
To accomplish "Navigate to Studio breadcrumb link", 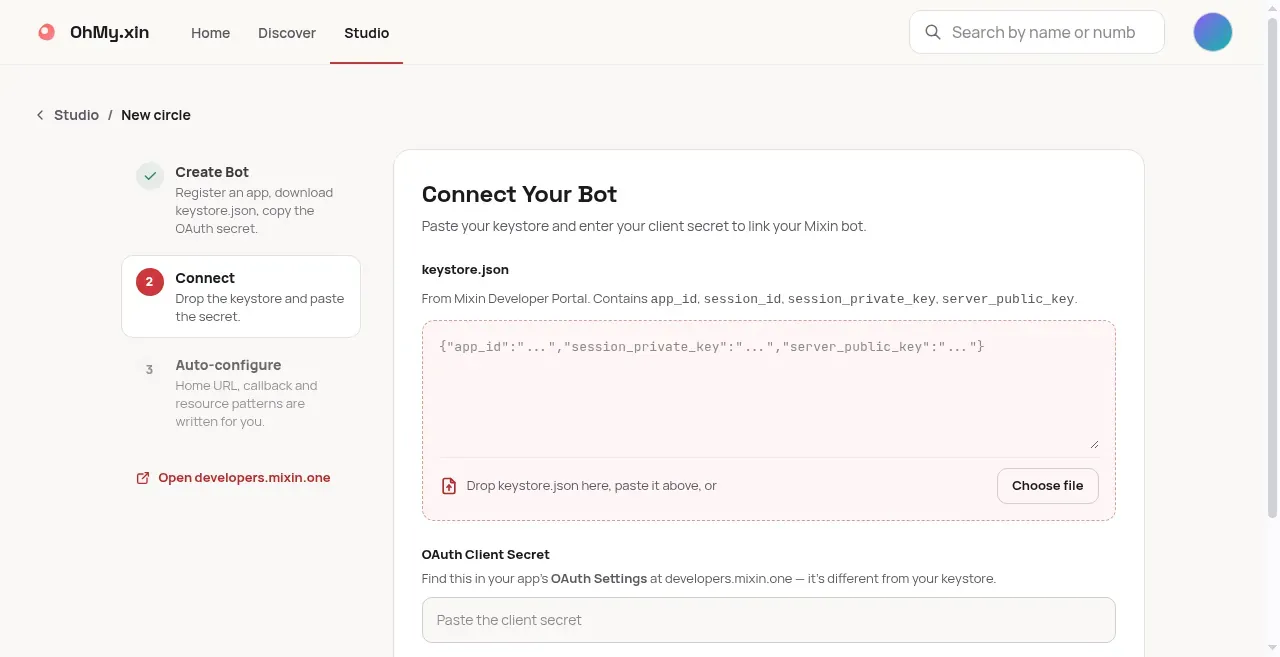I will [77, 115].
